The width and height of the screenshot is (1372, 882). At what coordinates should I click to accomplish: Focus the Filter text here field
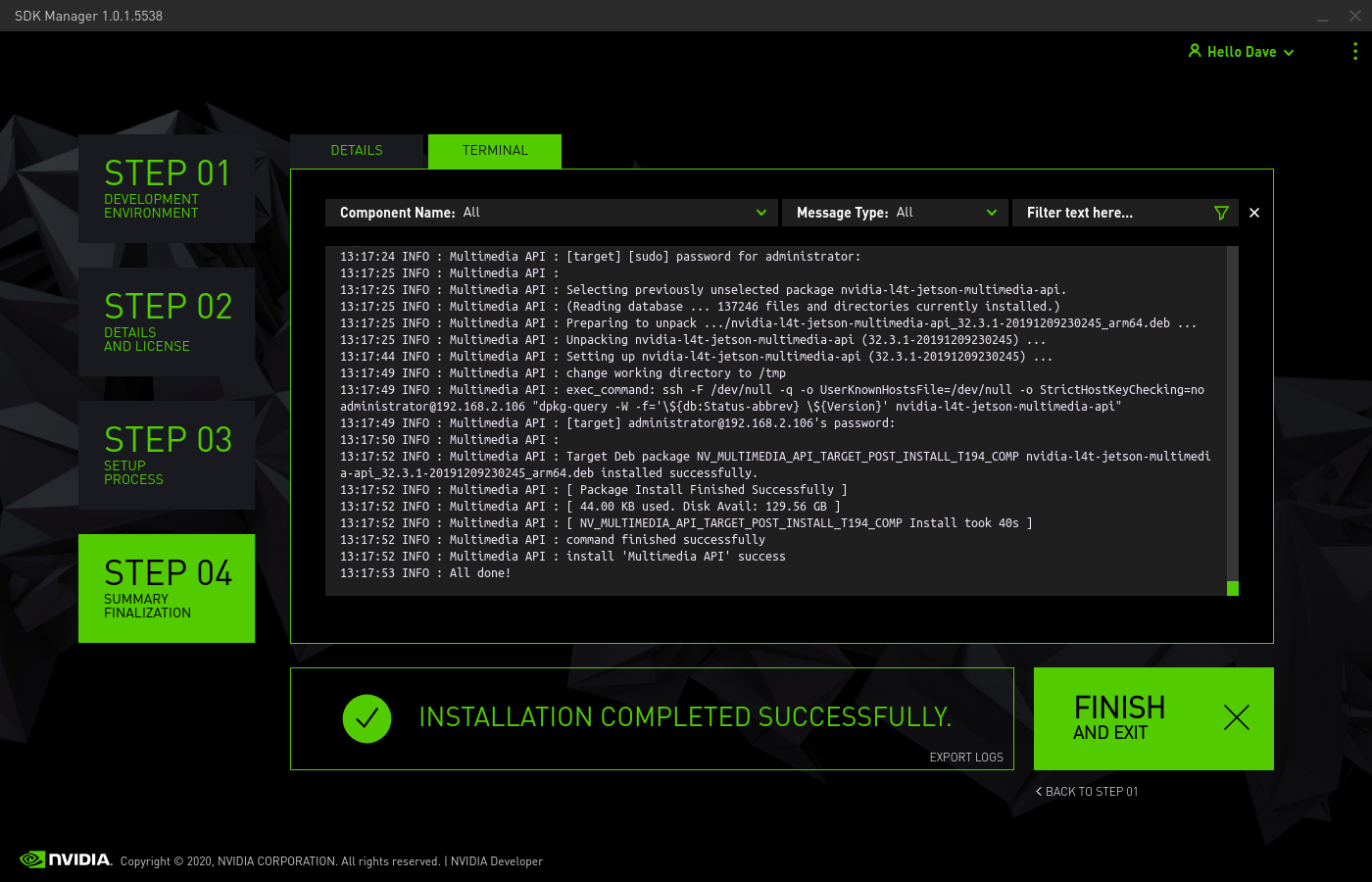(1117, 213)
